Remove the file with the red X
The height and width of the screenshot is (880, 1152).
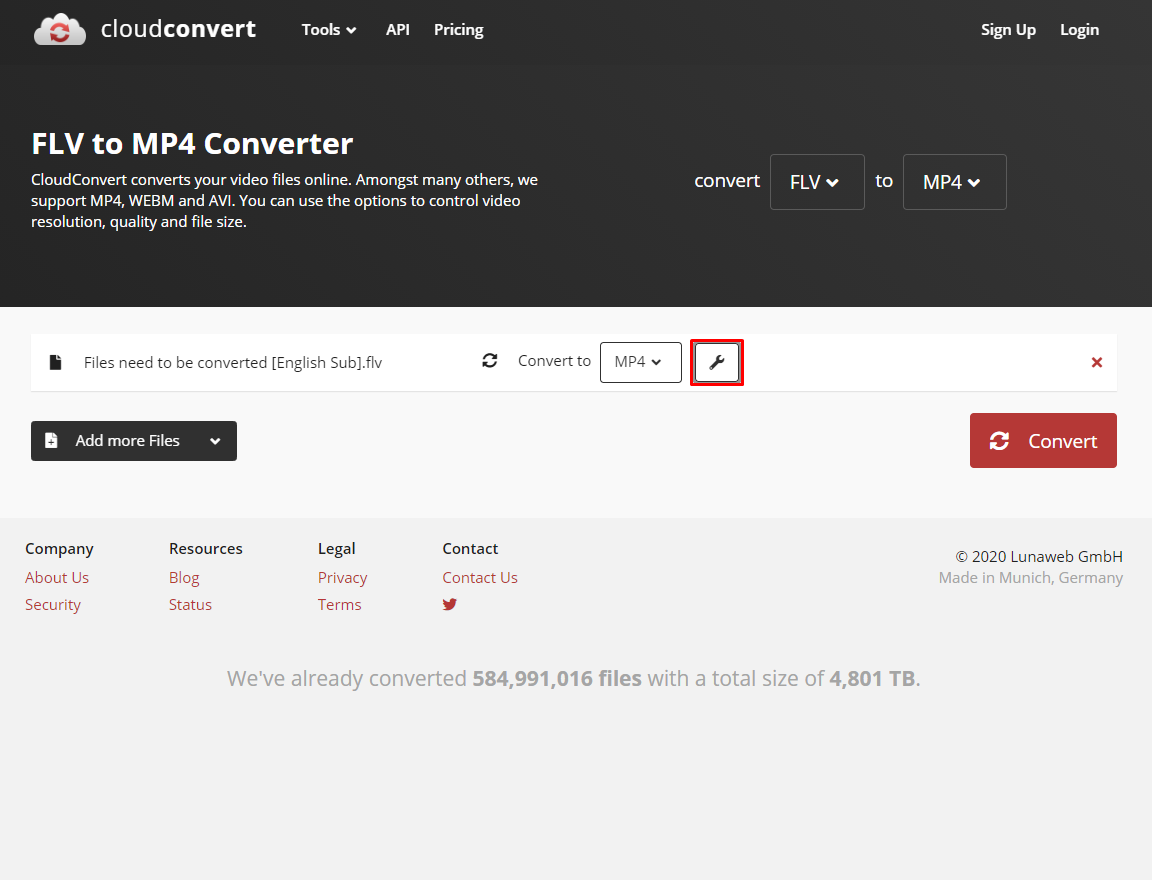click(1097, 362)
